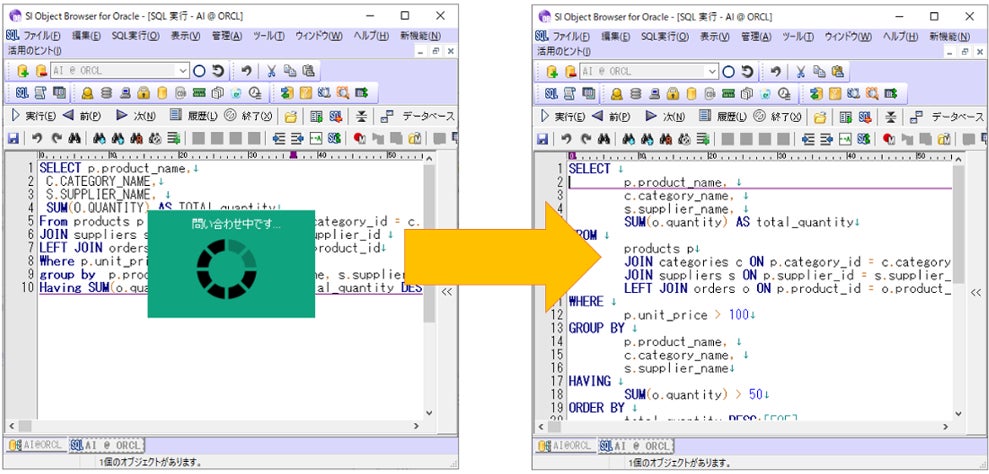Click the vertical scrollbar of left editor

(x=429, y=287)
